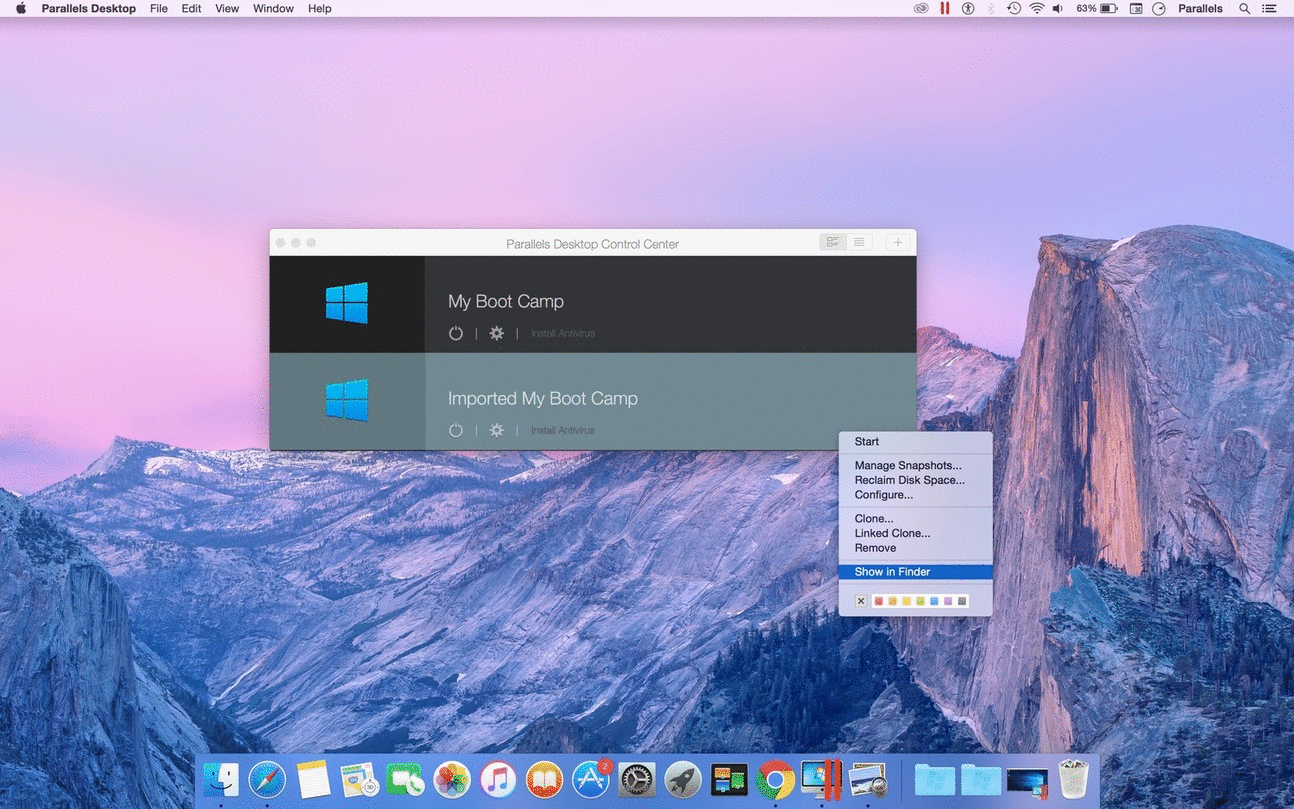Choose Configure... in the context menu
Screen dimensions: 1294x809
(x=915, y=495)
